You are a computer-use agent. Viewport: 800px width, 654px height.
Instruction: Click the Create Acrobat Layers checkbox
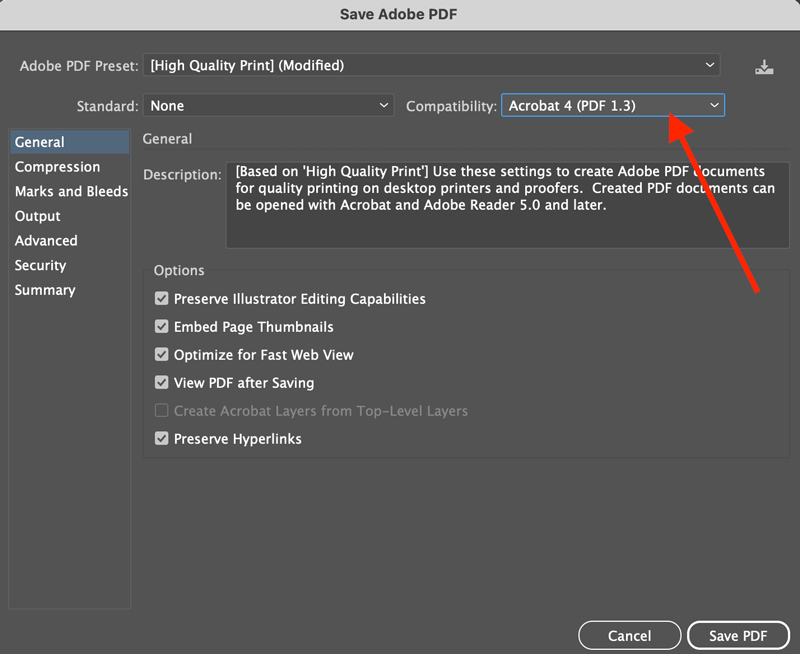(162, 411)
